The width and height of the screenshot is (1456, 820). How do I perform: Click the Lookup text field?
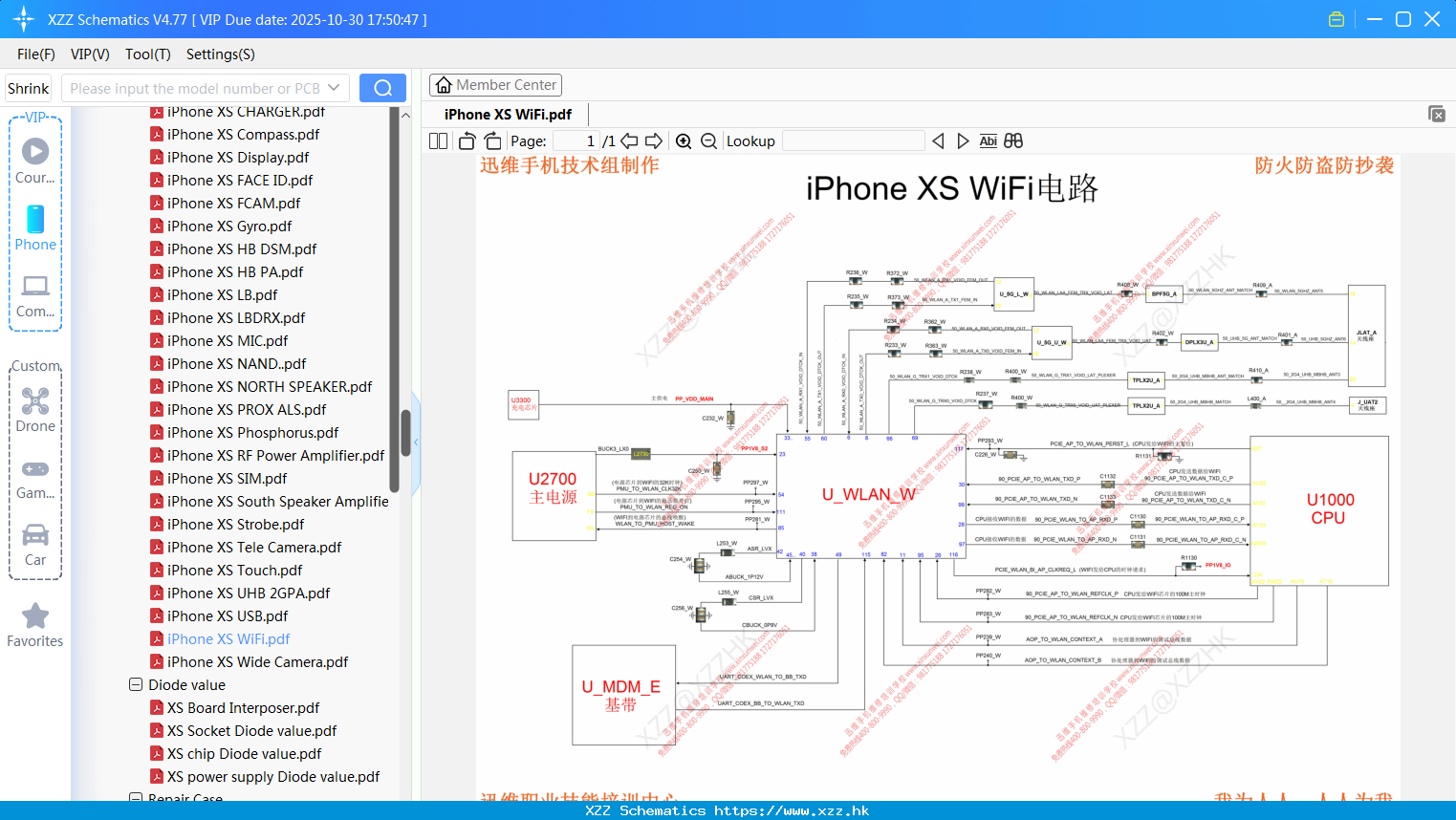(853, 140)
